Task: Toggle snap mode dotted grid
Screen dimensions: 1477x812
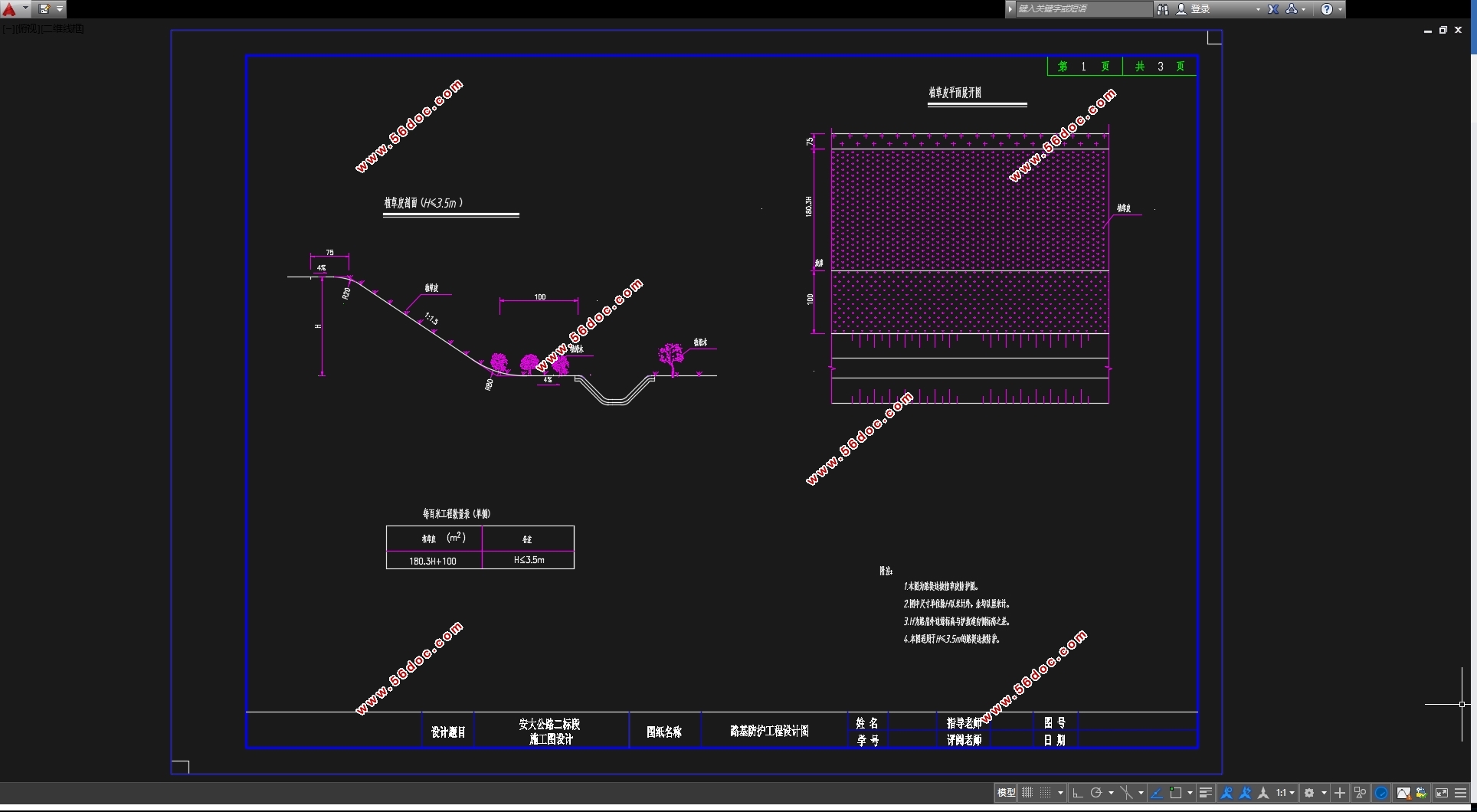Action: coord(1046,793)
